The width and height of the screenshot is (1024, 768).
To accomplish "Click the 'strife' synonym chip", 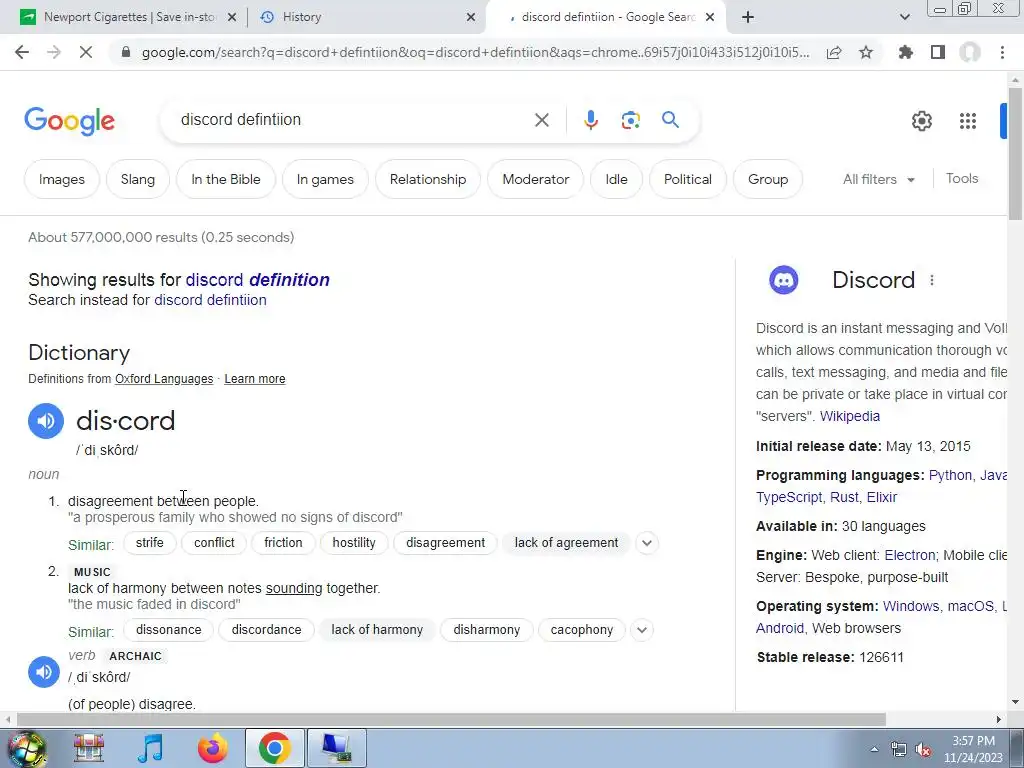I will pos(150,543).
